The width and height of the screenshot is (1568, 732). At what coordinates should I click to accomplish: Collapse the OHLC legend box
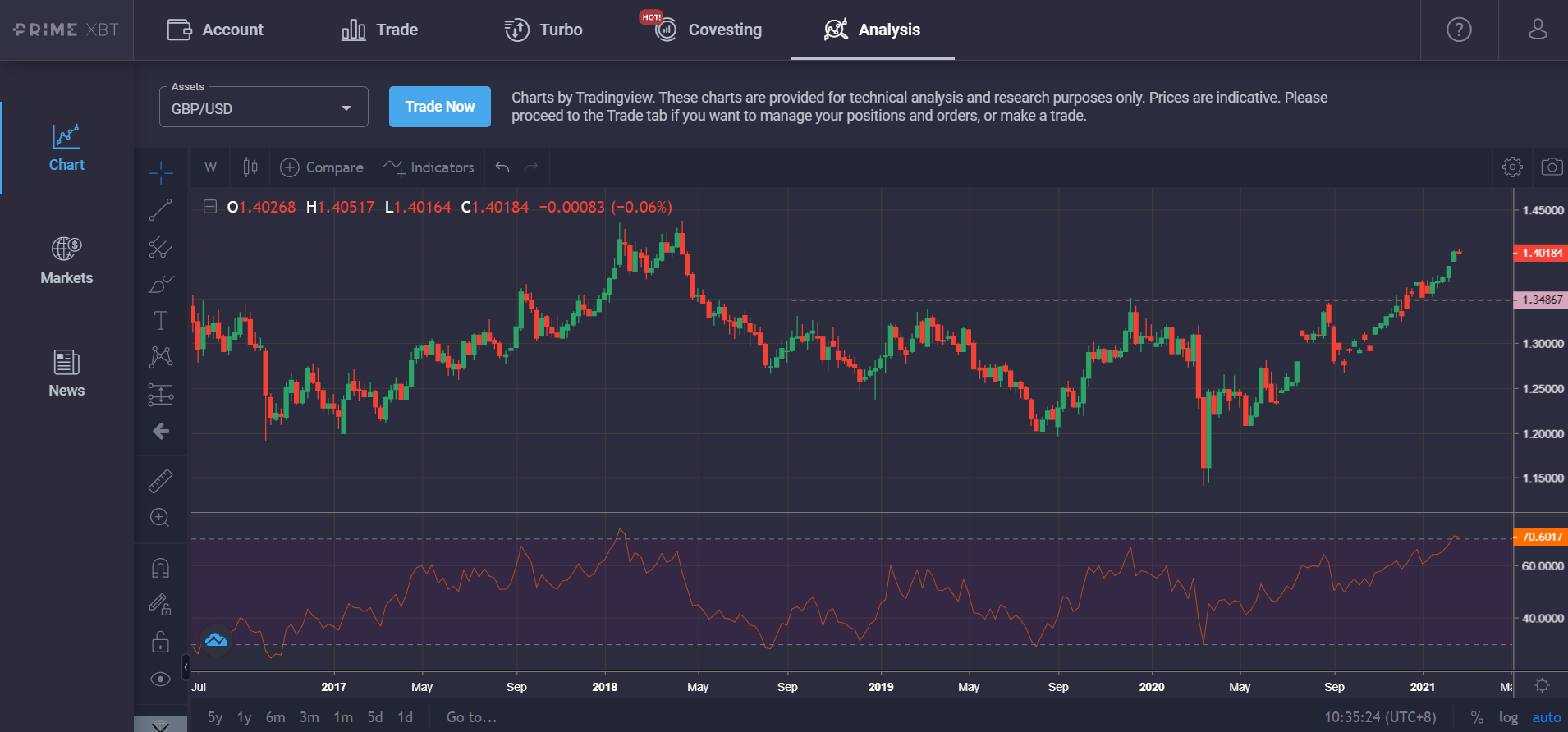pyautogui.click(x=210, y=207)
